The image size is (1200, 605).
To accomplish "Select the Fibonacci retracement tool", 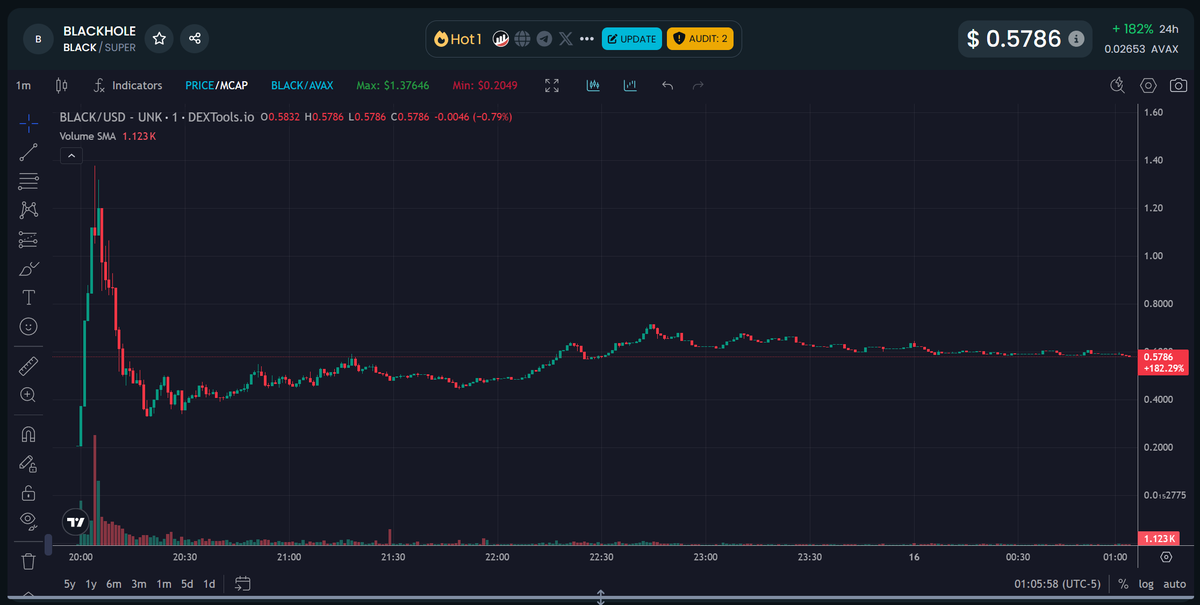I will 29,181.
